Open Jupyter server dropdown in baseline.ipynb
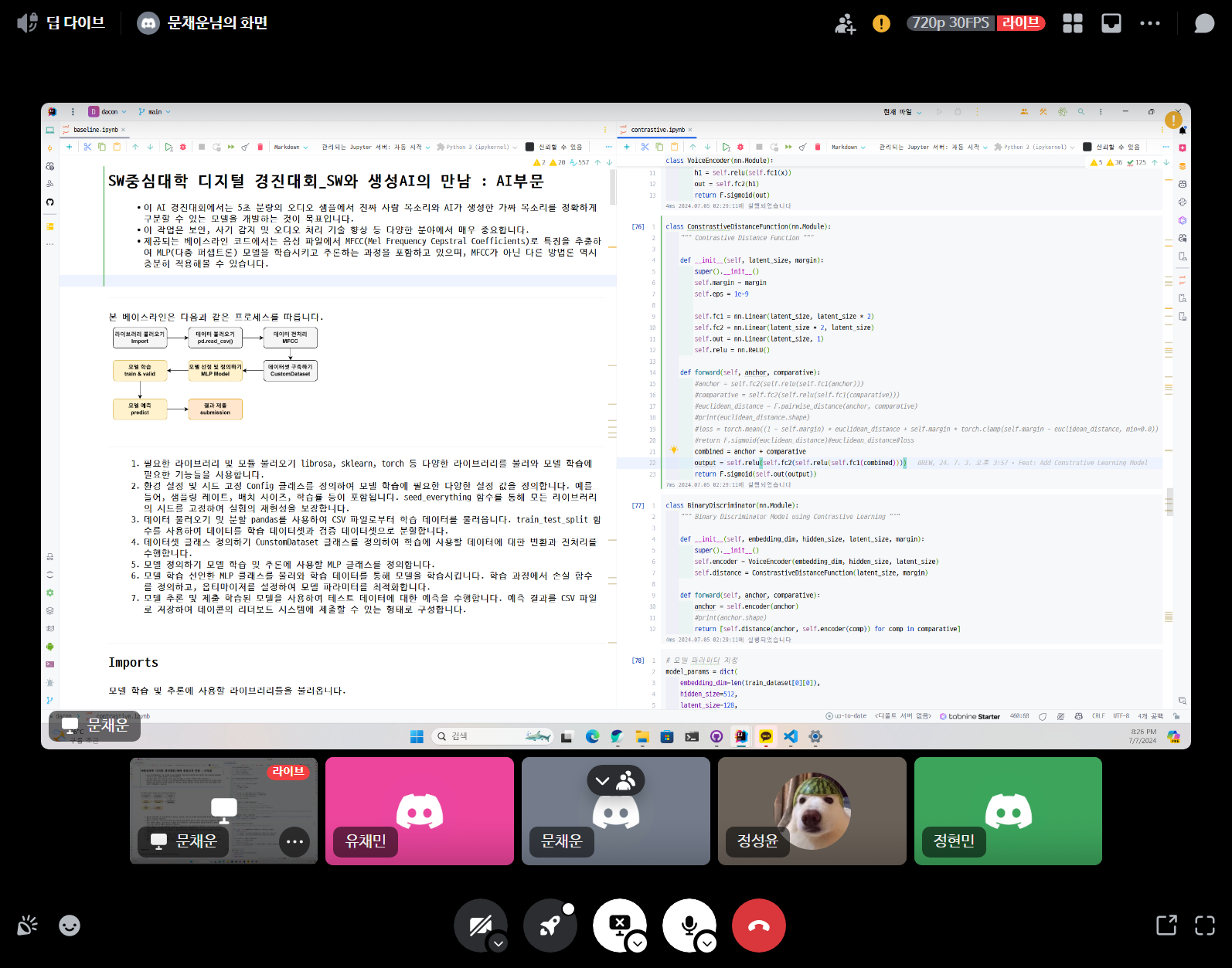1232x968 pixels. point(376,147)
